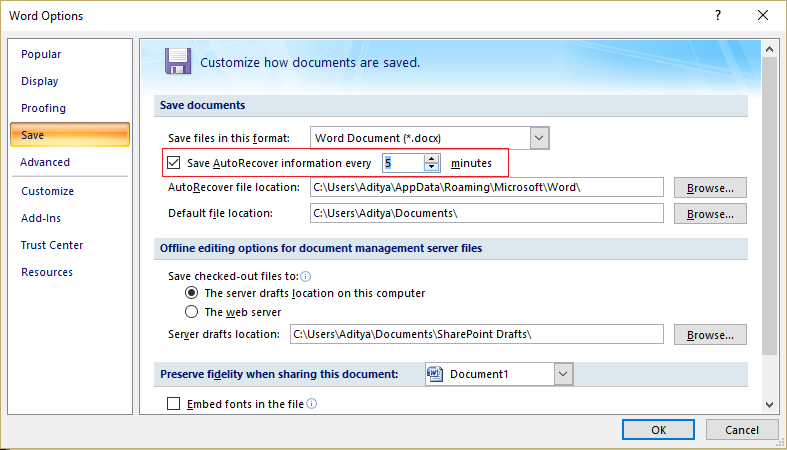Click the floppy disk save icon
787x450 pixels.
click(x=178, y=61)
